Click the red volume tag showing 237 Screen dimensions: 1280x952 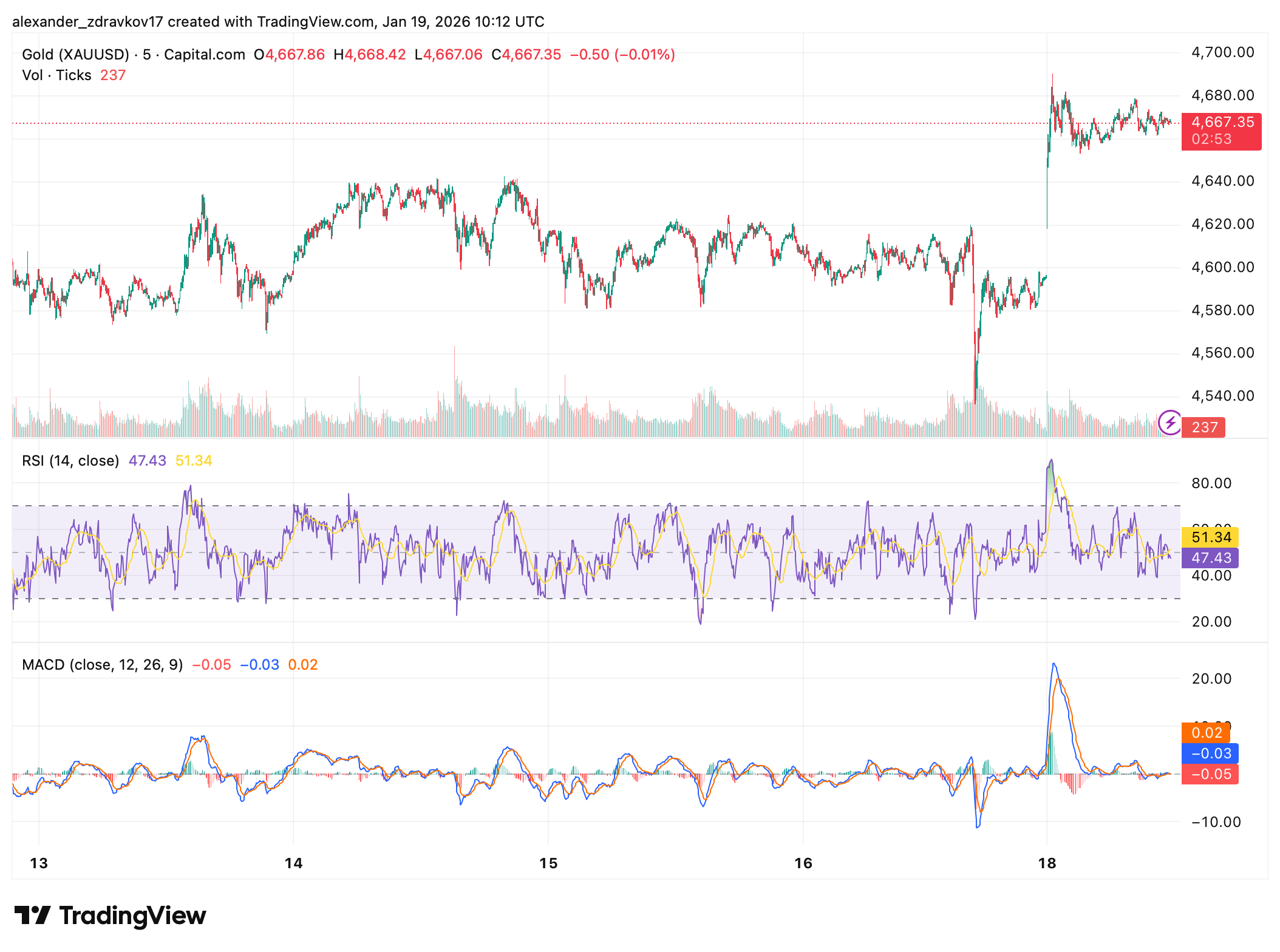coord(1204,427)
